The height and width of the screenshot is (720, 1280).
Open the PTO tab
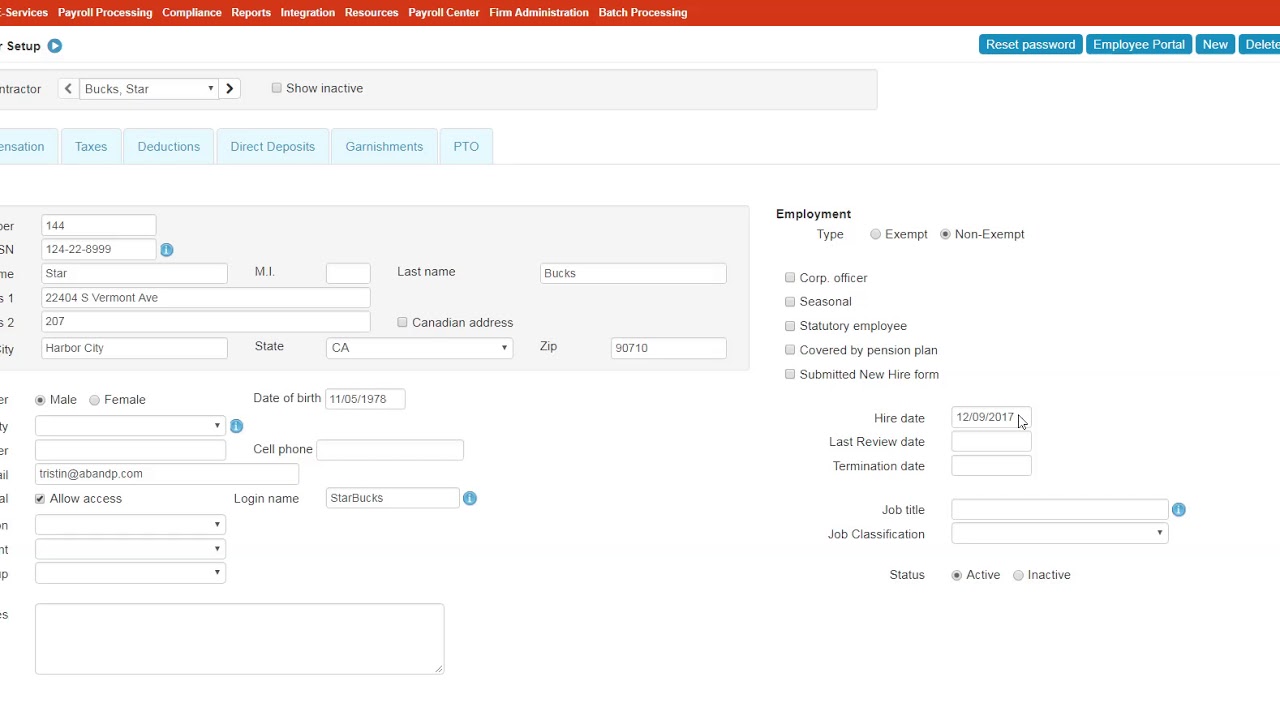[466, 146]
